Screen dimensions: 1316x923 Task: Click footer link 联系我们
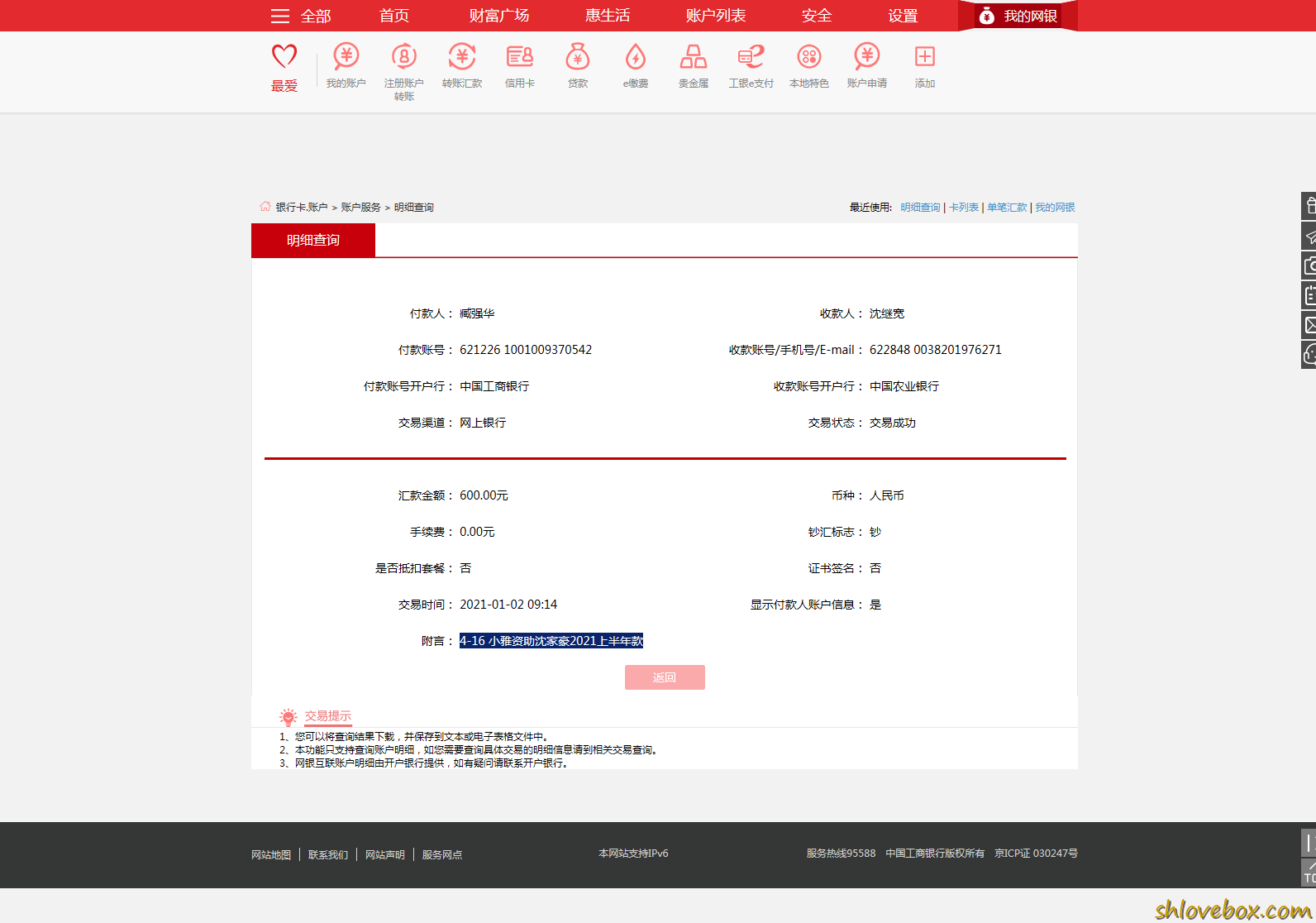[328, 854]
